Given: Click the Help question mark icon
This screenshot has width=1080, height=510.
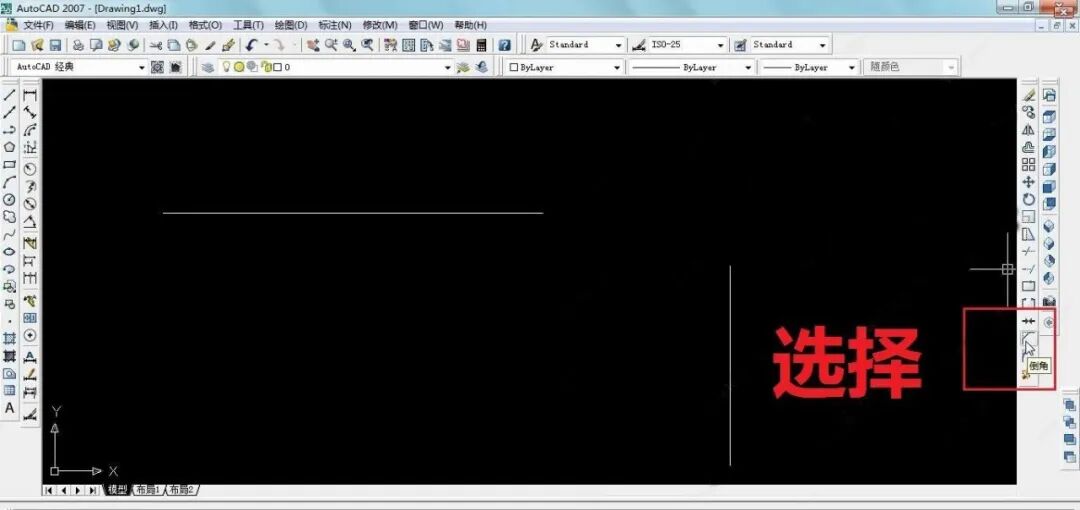Looking at the screenshot, I should (x=505, y=45).
